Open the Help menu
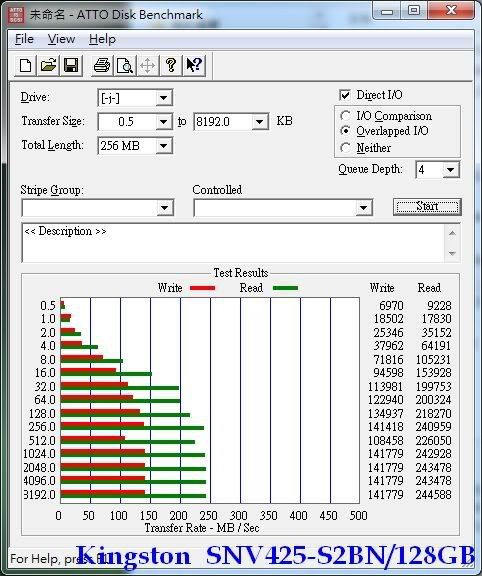Screen dimensions: 482x576 [x=102, y=39]
